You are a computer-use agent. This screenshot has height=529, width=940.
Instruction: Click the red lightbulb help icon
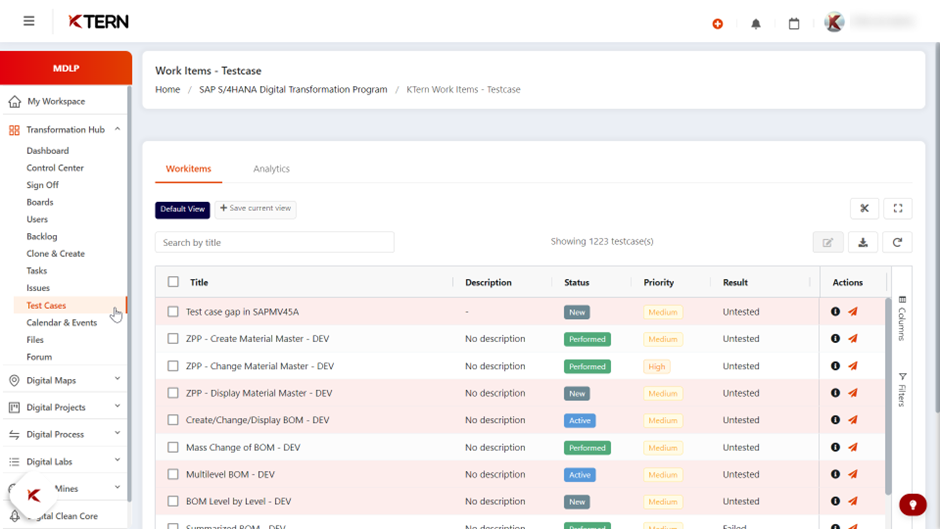pyautogui.click(x=912, y=505)
